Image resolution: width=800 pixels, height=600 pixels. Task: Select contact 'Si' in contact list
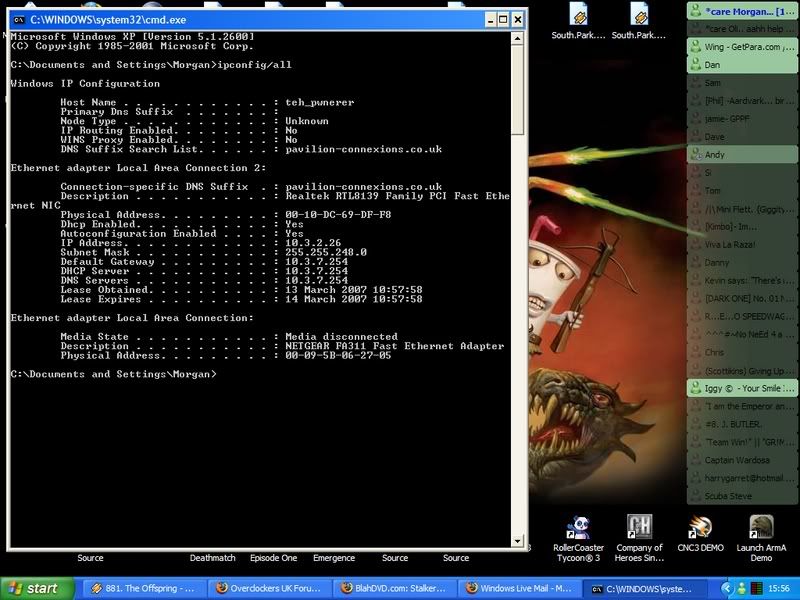[x=742, y=172]
